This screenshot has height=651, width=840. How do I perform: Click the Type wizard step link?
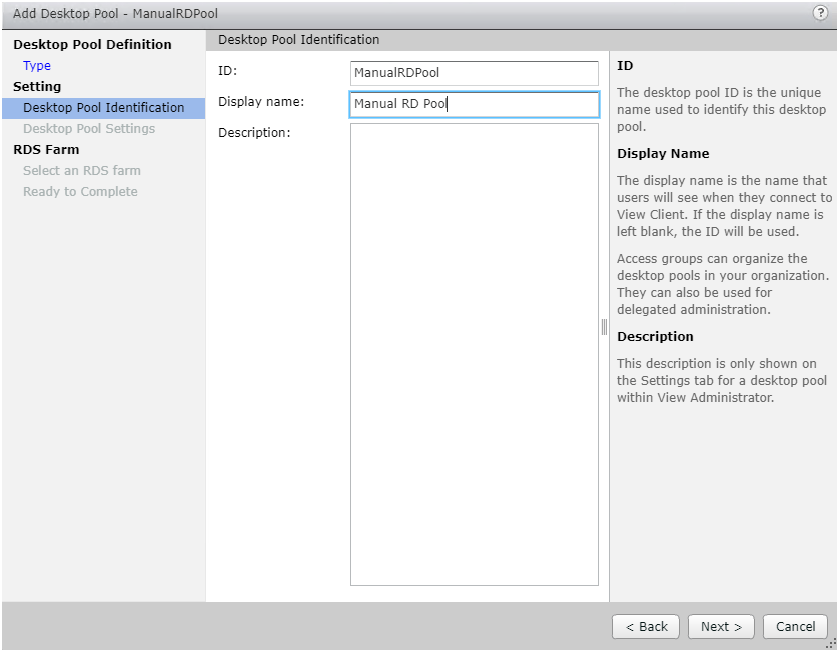[37, 65]
